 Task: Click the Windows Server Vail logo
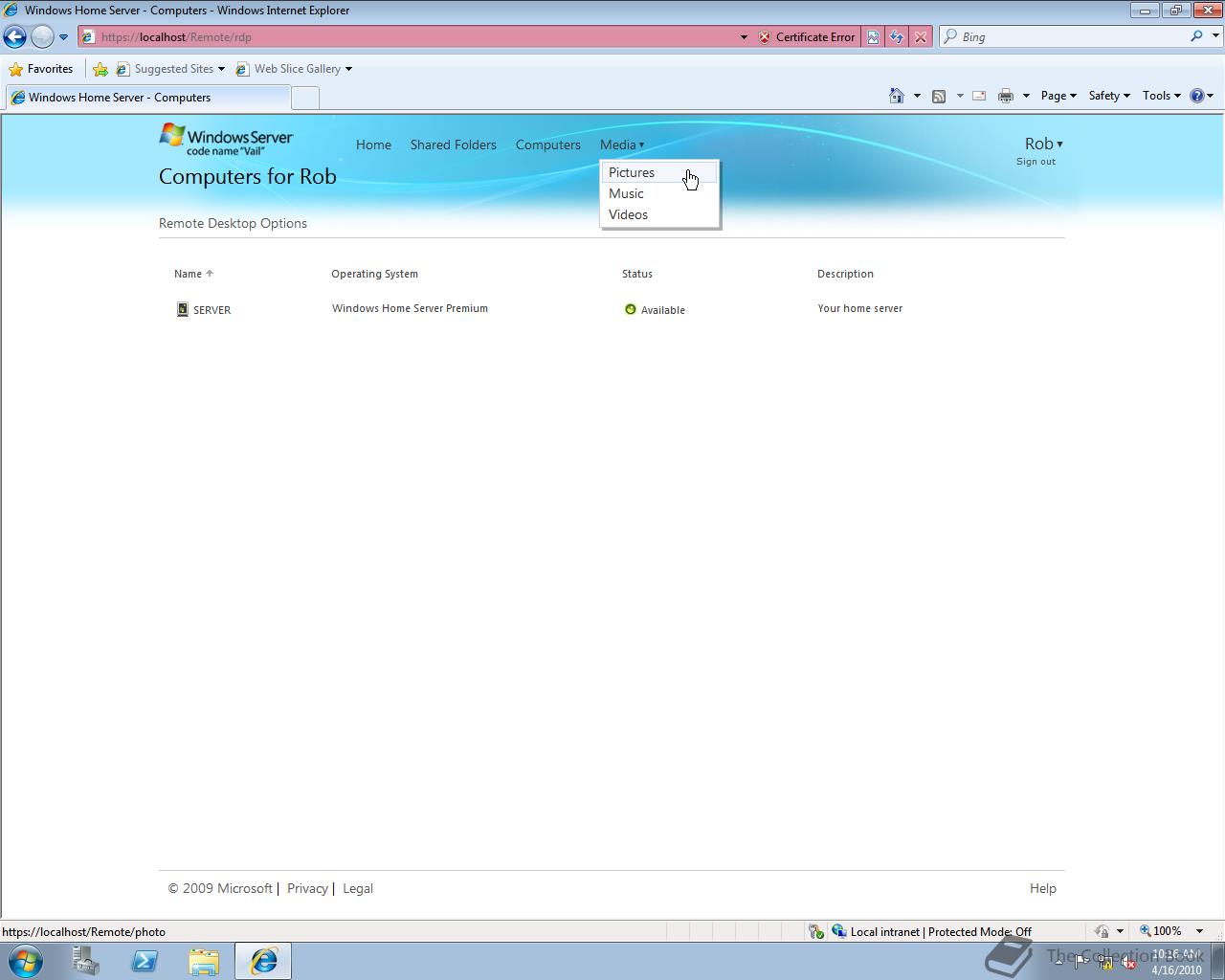pyautogui.click(x=226, y=140)
